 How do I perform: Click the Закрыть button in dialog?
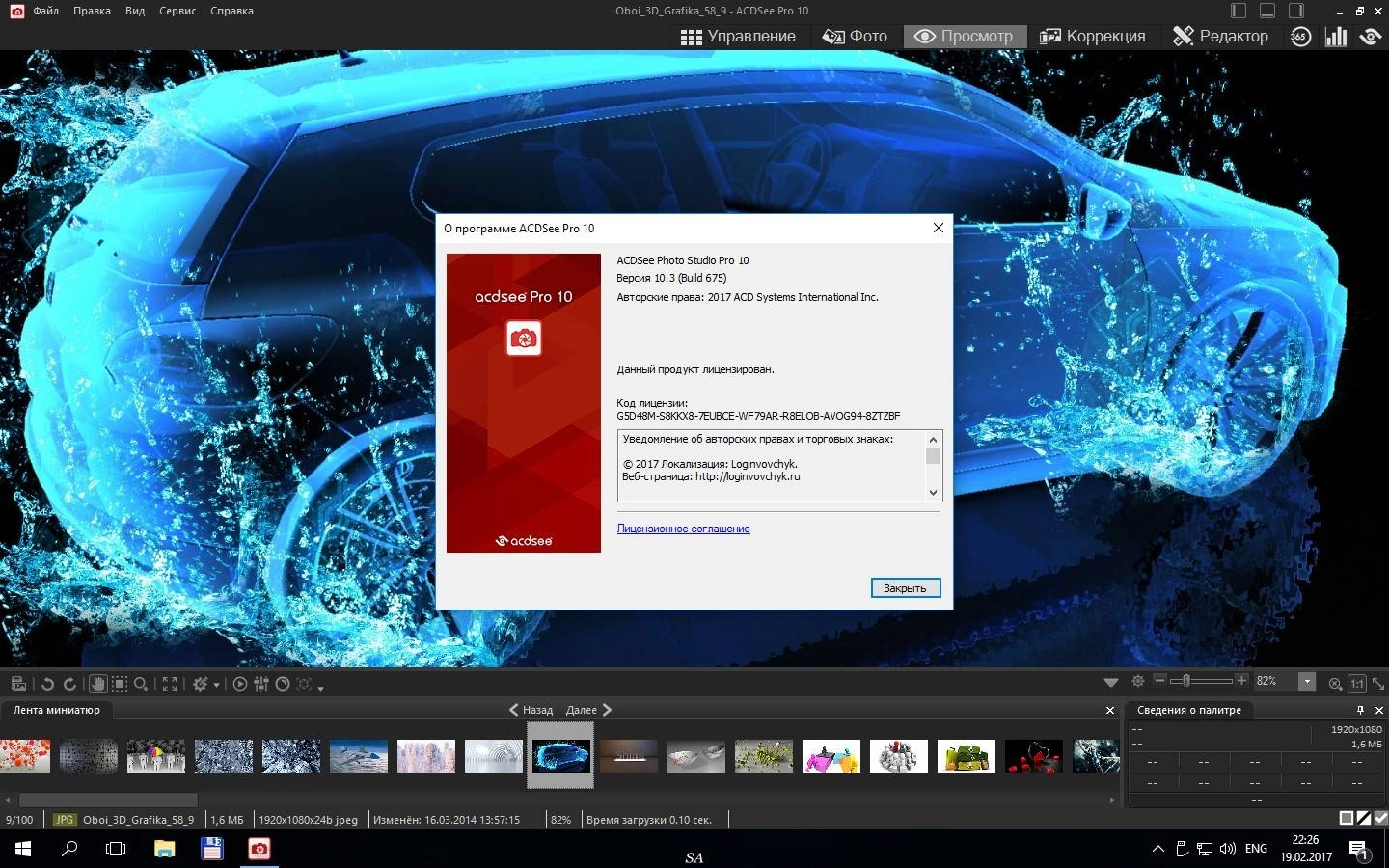[905, 588]
